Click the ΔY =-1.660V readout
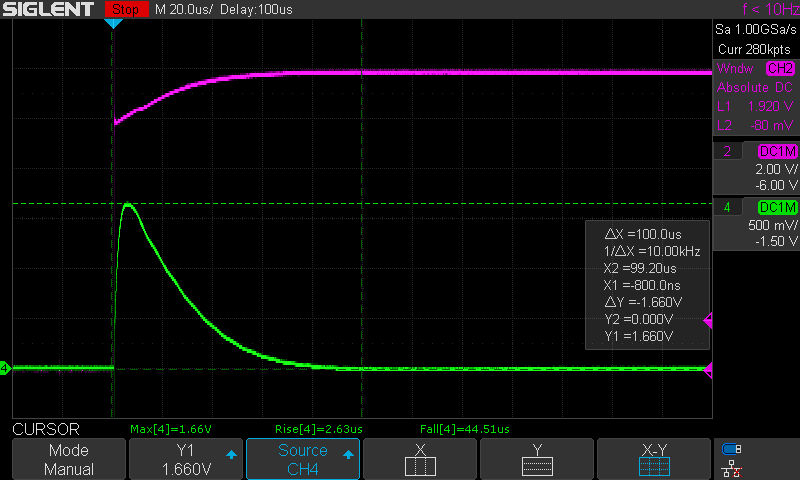Screen dimensions: 800x480 643,302
